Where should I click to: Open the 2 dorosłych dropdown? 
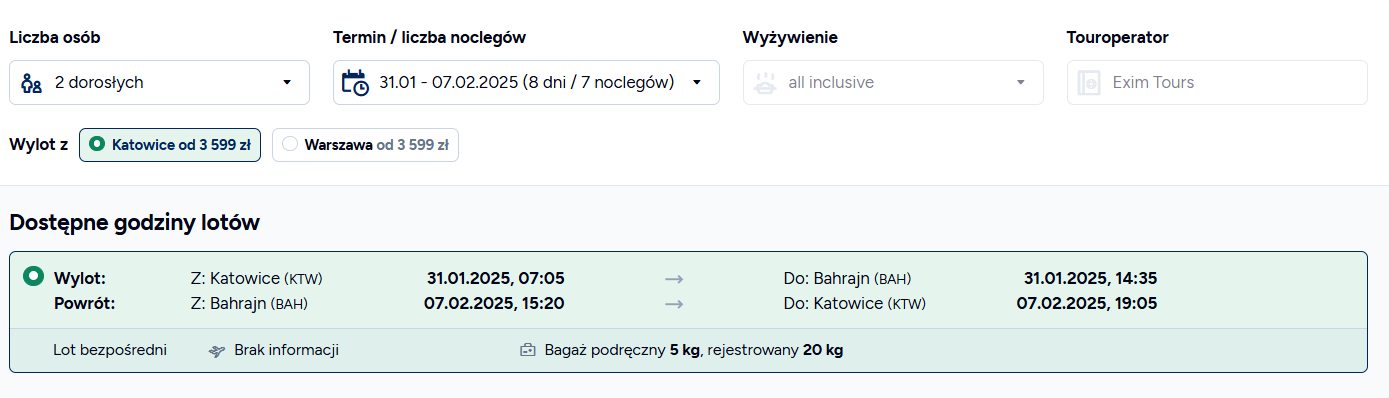coord(159,82)
